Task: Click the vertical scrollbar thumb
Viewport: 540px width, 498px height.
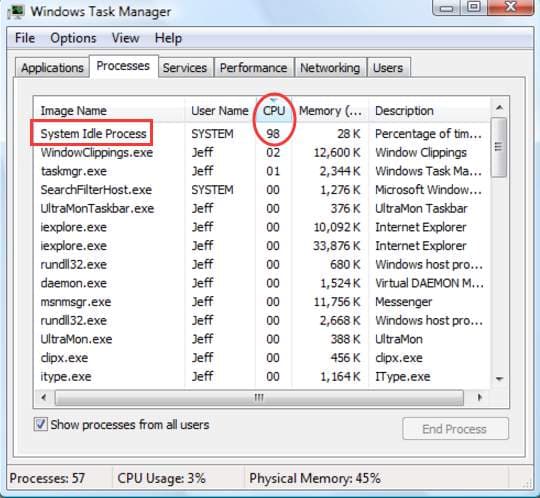Action: [x=498, y=147]
